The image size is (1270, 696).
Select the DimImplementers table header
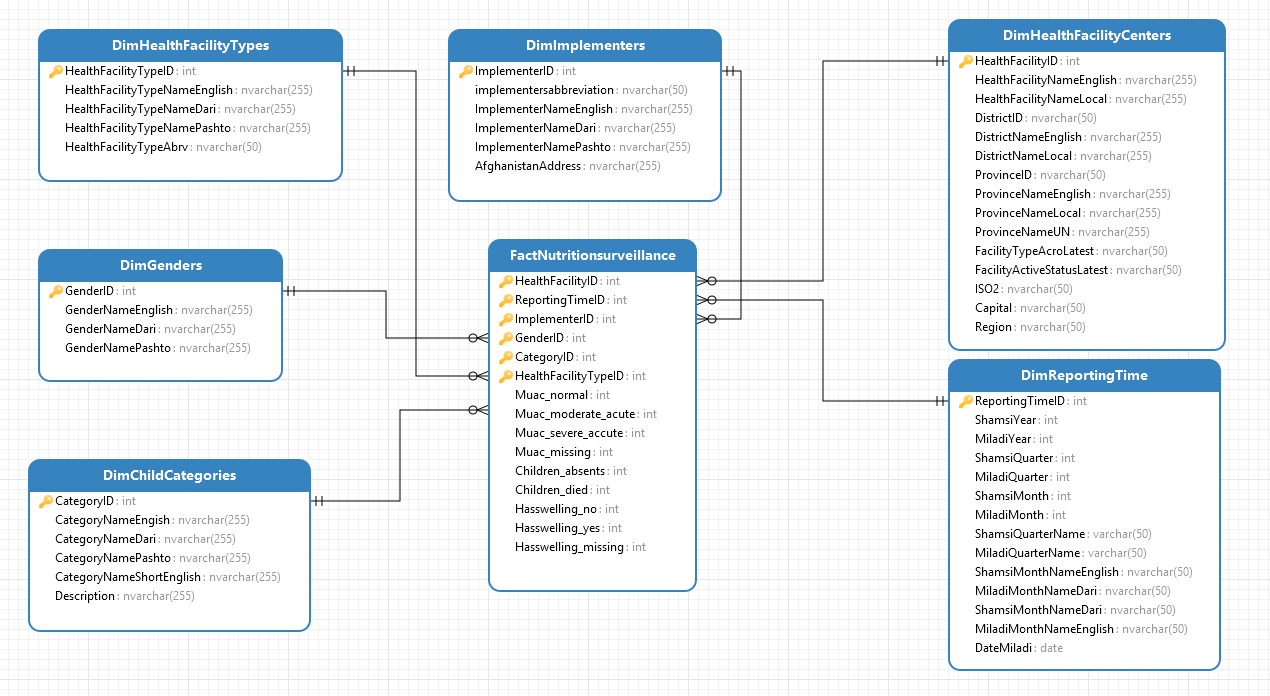(x=585, y=46)
